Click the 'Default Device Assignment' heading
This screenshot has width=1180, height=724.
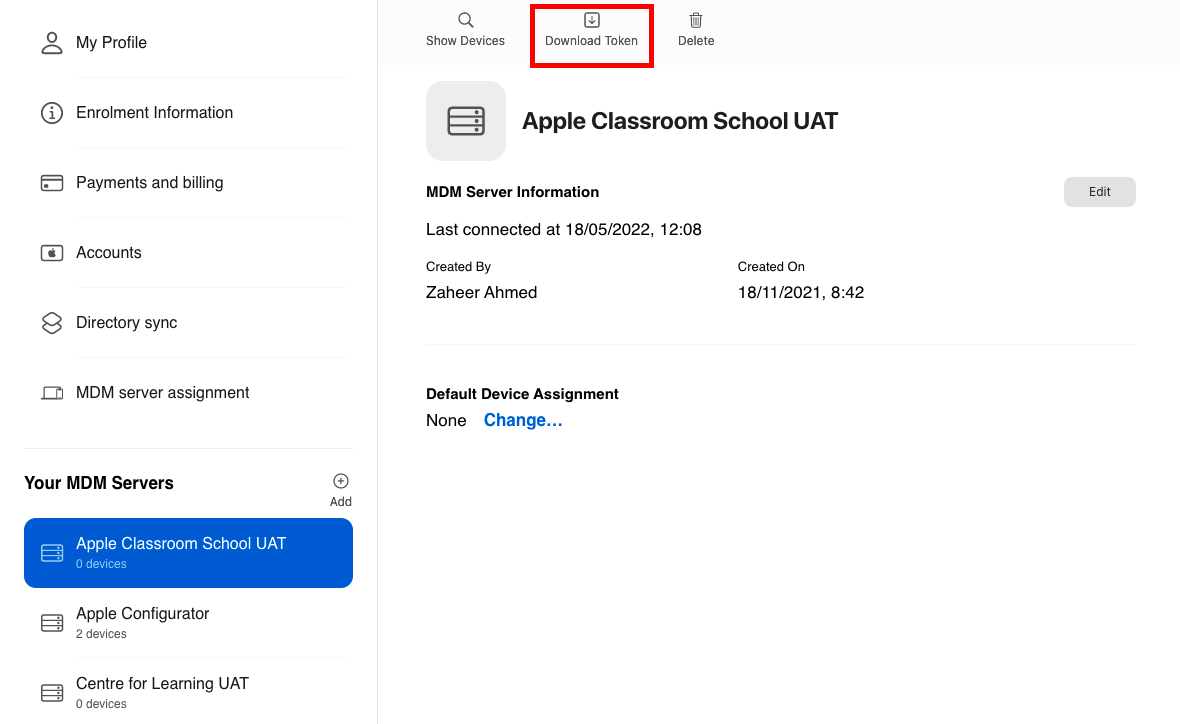pyautogui.click(x=522, y=394)
